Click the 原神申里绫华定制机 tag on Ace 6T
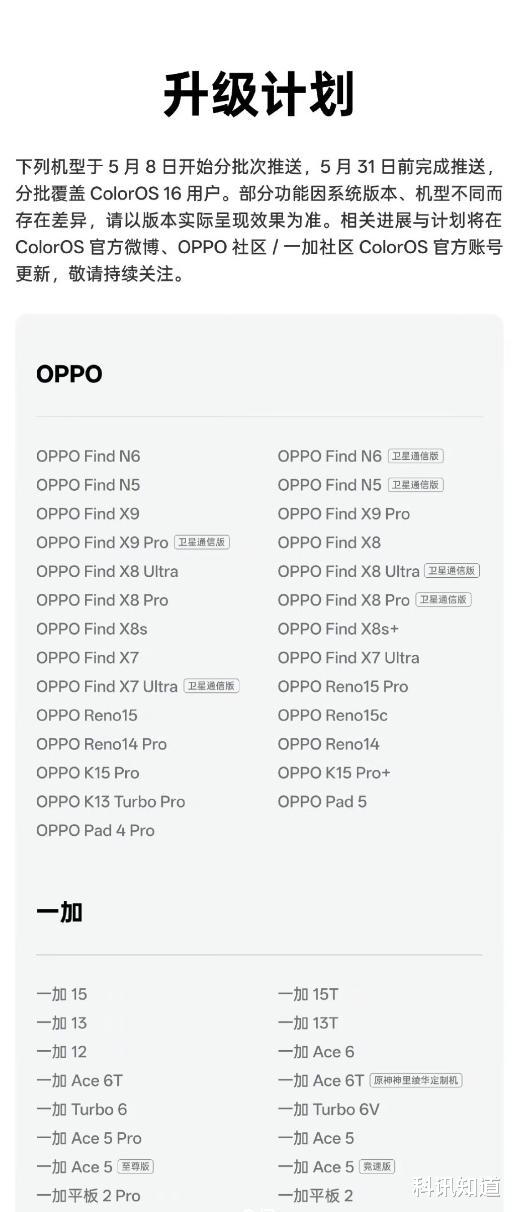This screenshot has width=512, height=1212. click(416, 1081)
